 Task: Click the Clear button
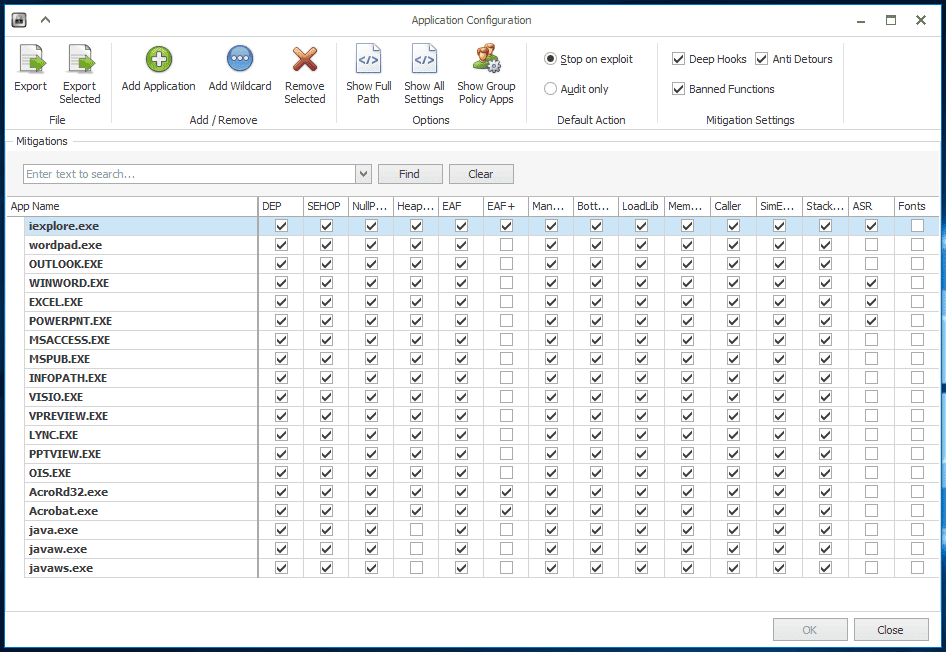[x=481, y=174]
